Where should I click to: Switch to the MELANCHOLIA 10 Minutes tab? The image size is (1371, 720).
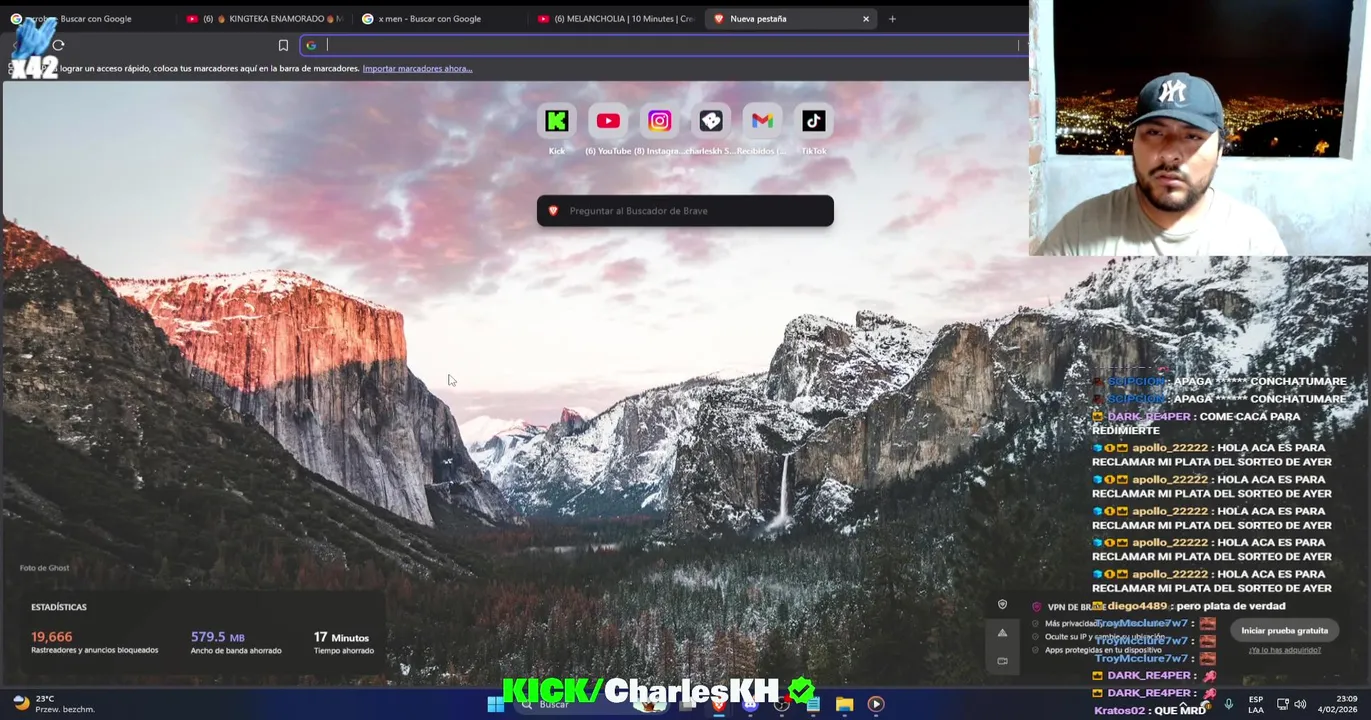coord(616,18)
